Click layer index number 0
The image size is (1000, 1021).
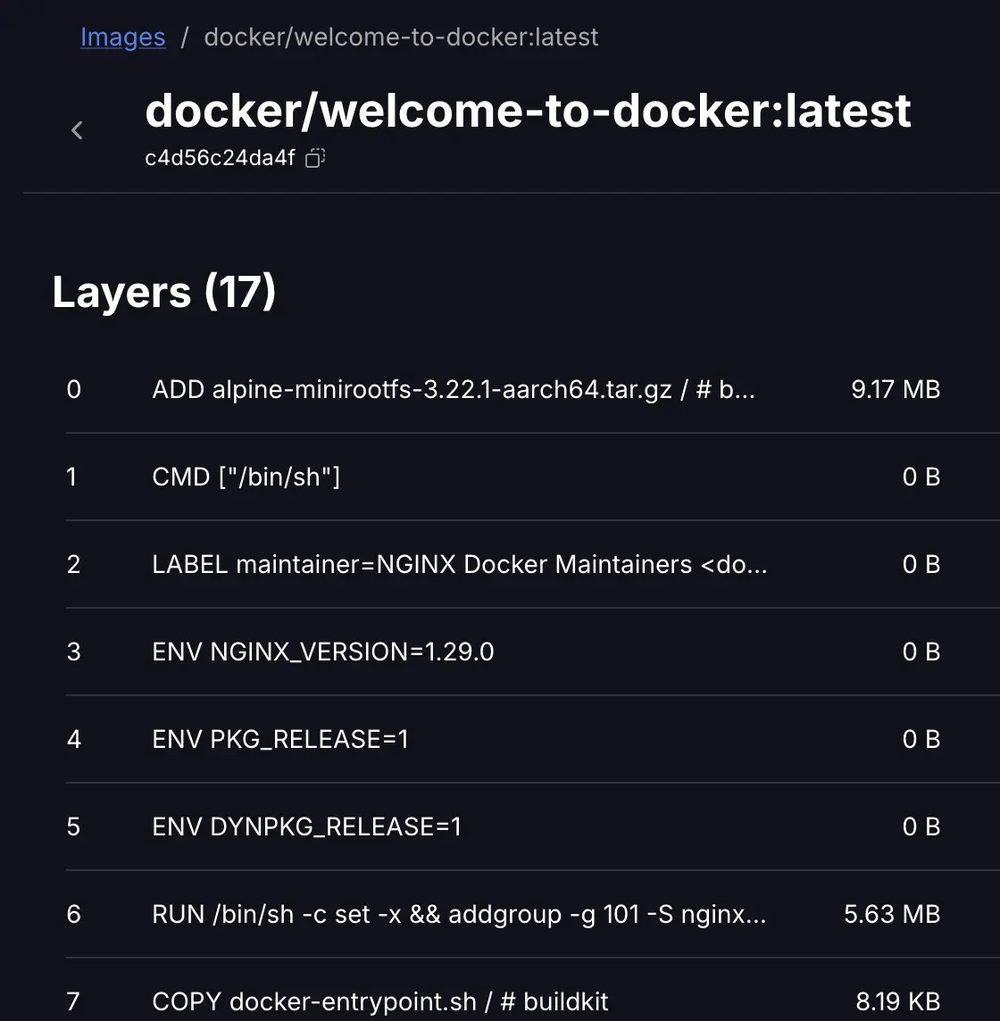click(74, 389)
